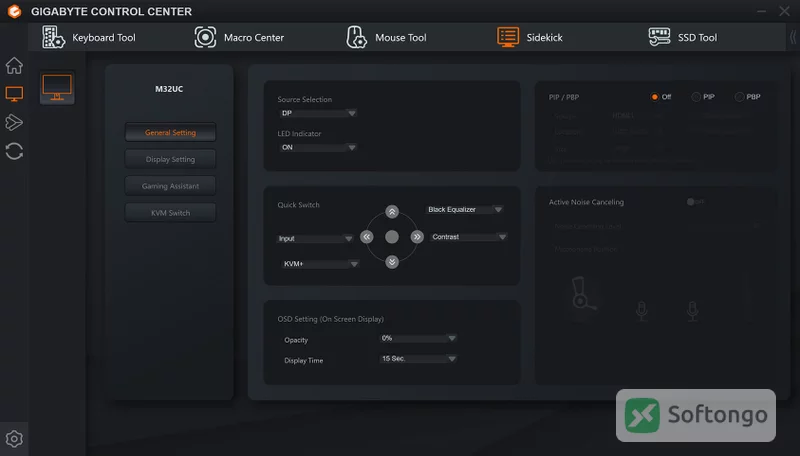Viewport: 800px width, 456px height.
Task: Click the Active Noise Canceling label
Action: 586,202
